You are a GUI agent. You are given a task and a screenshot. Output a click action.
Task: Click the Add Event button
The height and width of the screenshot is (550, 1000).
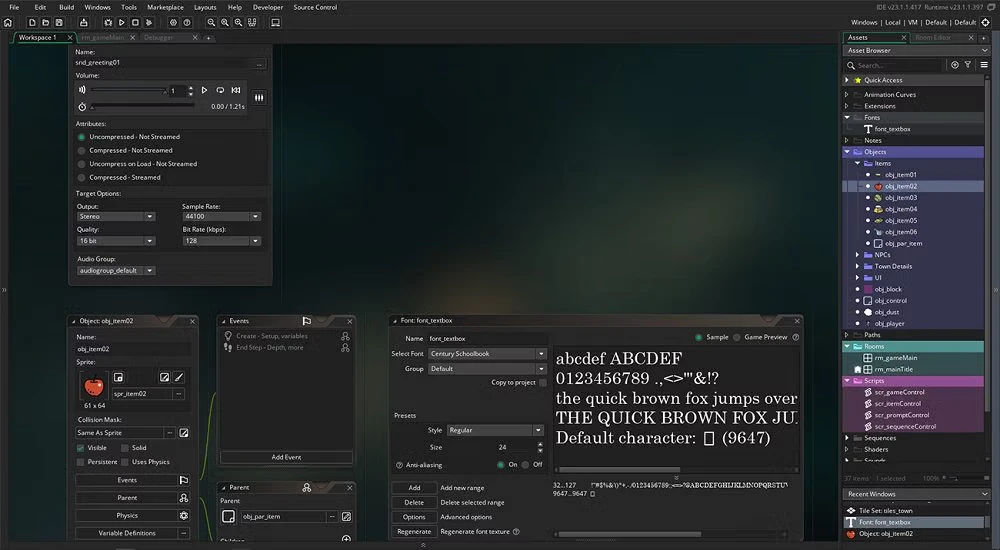(286, 457)
